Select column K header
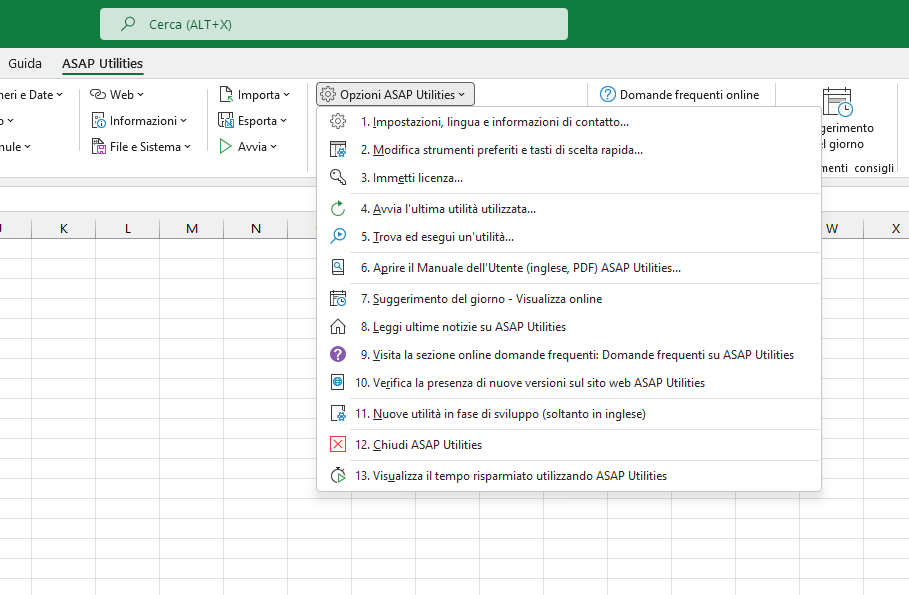The width and height of the screenshot is (909, 595). point(64,228)
